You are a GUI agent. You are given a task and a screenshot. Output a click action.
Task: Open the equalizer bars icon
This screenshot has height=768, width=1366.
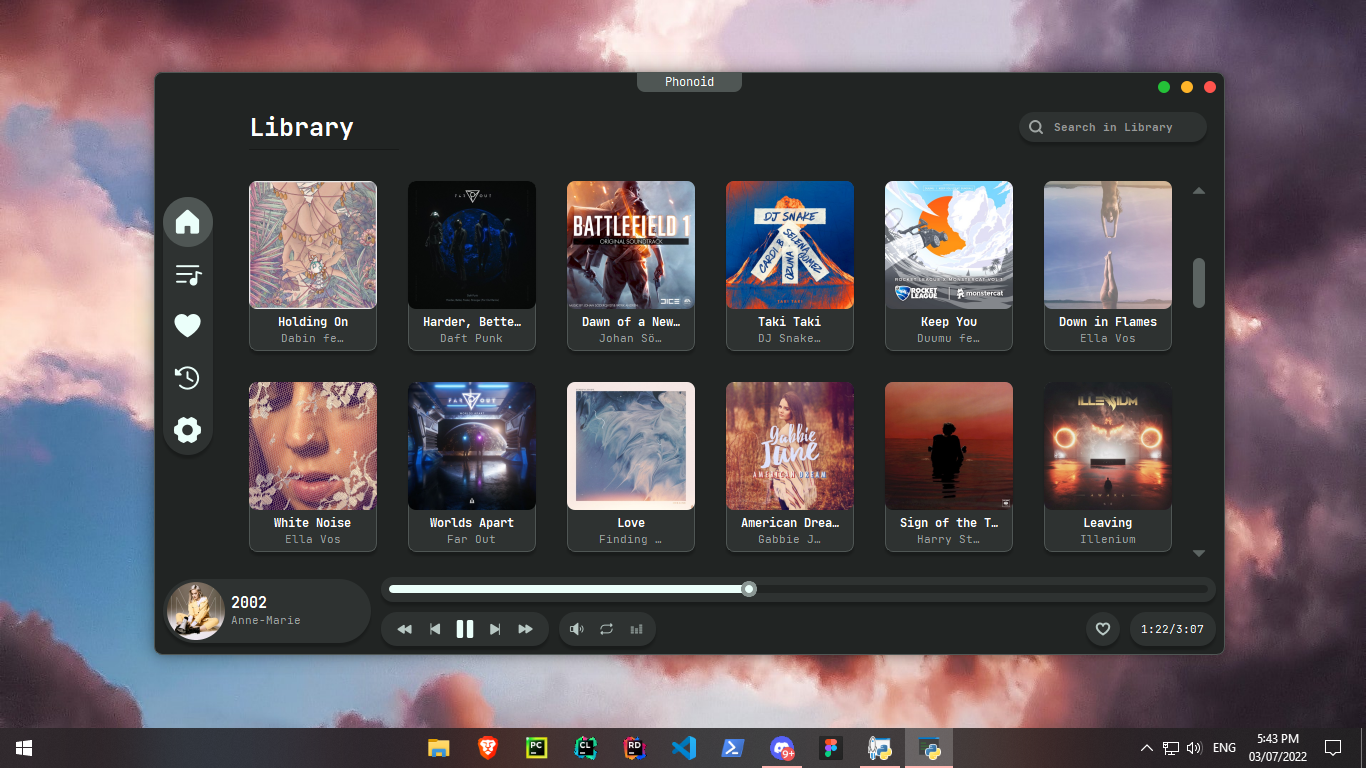[636, 629]
